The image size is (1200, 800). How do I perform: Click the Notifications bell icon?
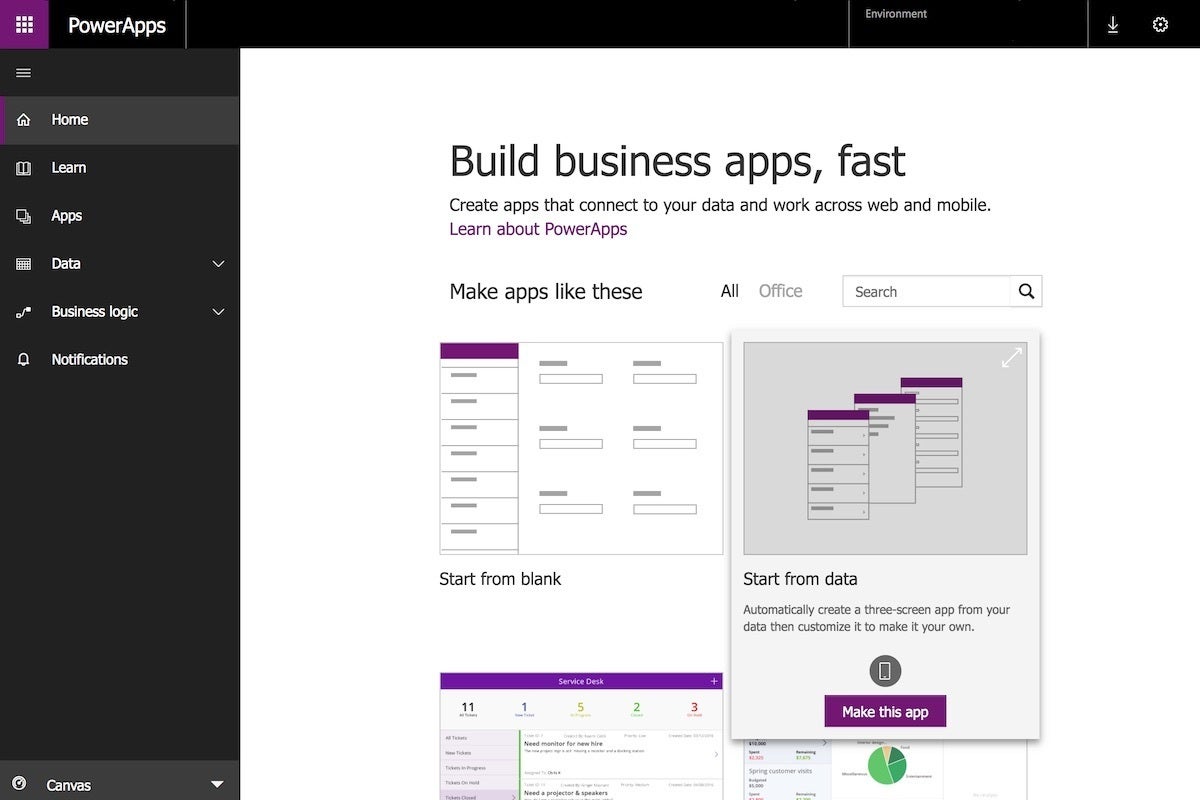point(24,360)
